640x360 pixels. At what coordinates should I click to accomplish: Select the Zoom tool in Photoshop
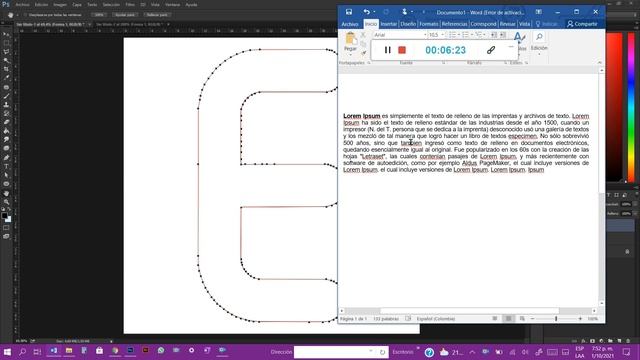tap(6, 202)
